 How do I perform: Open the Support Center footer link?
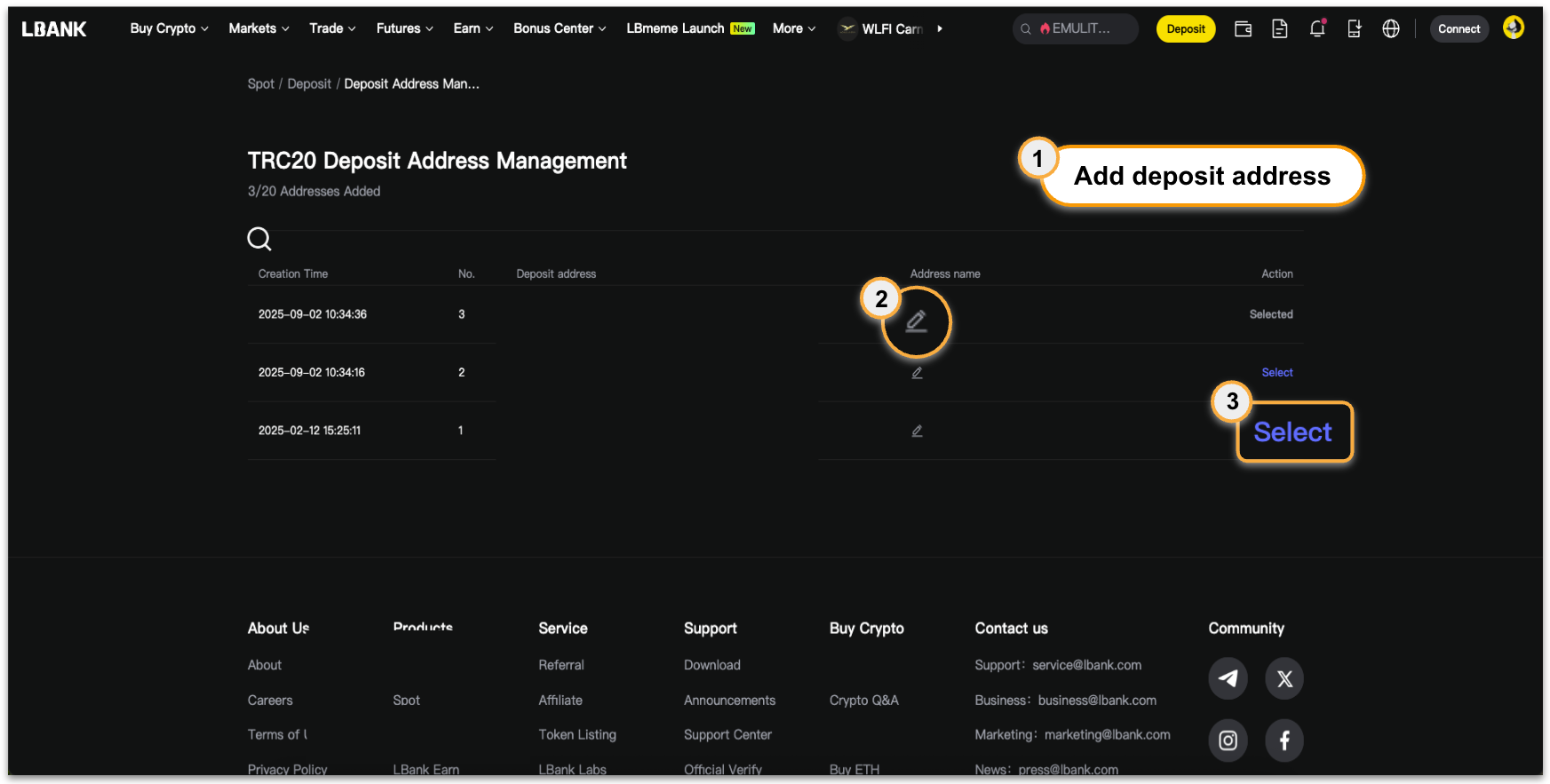(x=728, y=735)
